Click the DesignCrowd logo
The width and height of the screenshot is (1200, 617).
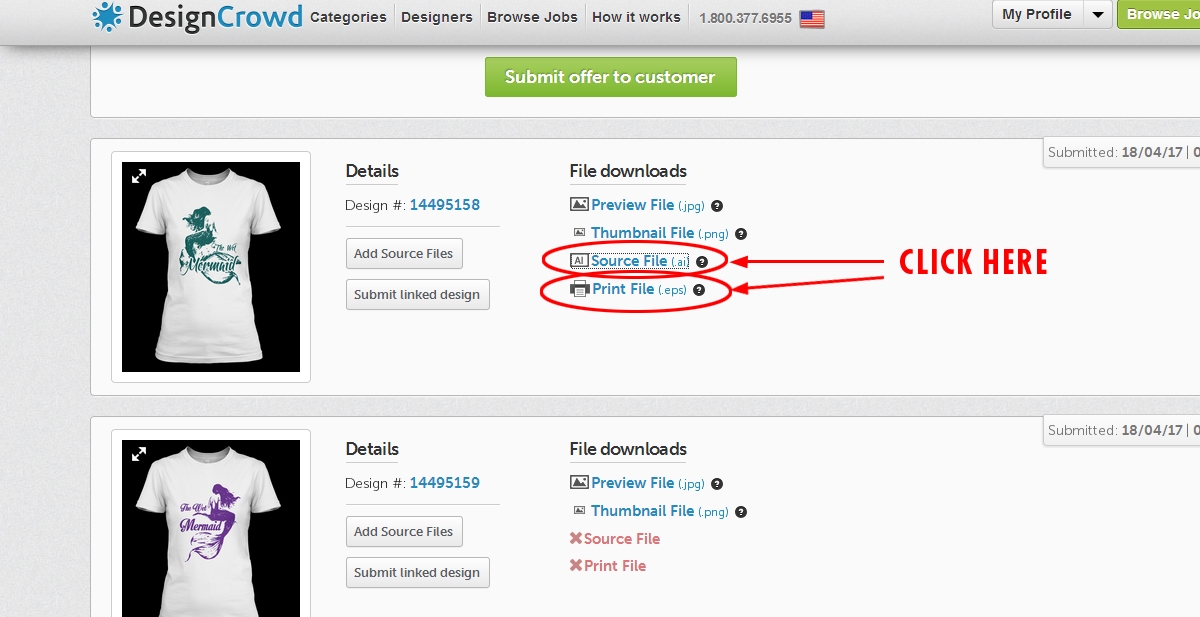(196, 16)
